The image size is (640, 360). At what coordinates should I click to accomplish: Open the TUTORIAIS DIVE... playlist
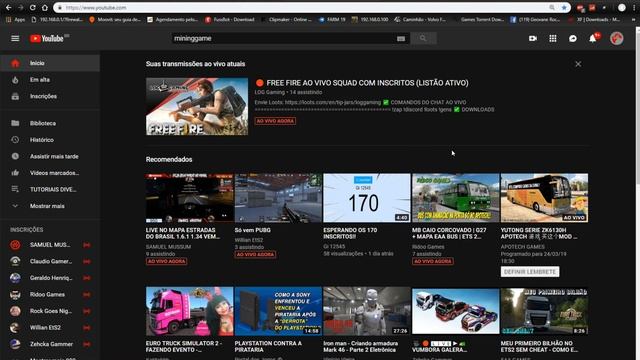(x=50, y=189)
